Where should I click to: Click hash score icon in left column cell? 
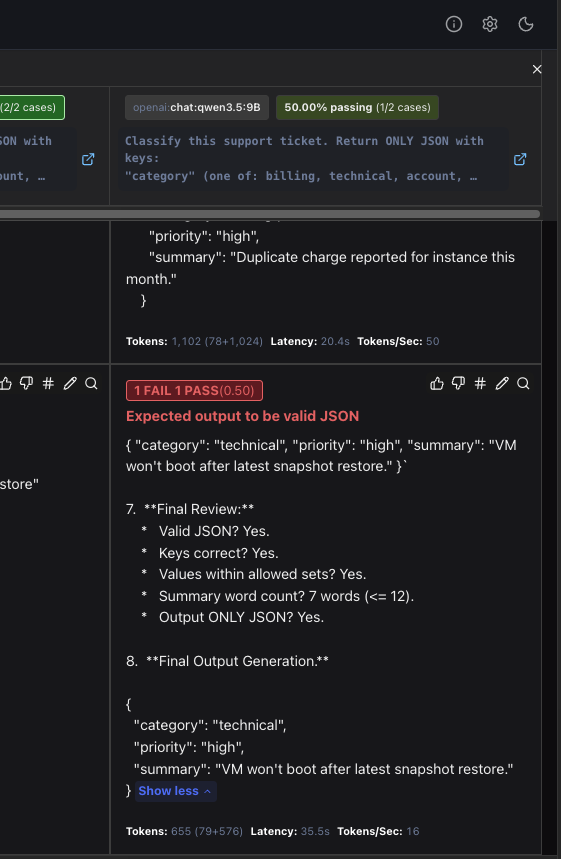pyautogui.click(x=48, y=383)
